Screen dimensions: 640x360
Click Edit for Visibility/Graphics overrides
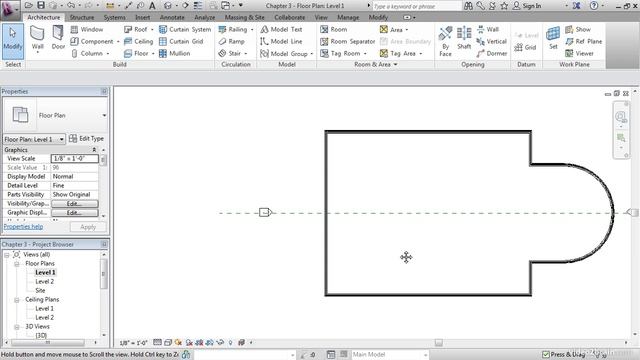click(x=75, y=204)
